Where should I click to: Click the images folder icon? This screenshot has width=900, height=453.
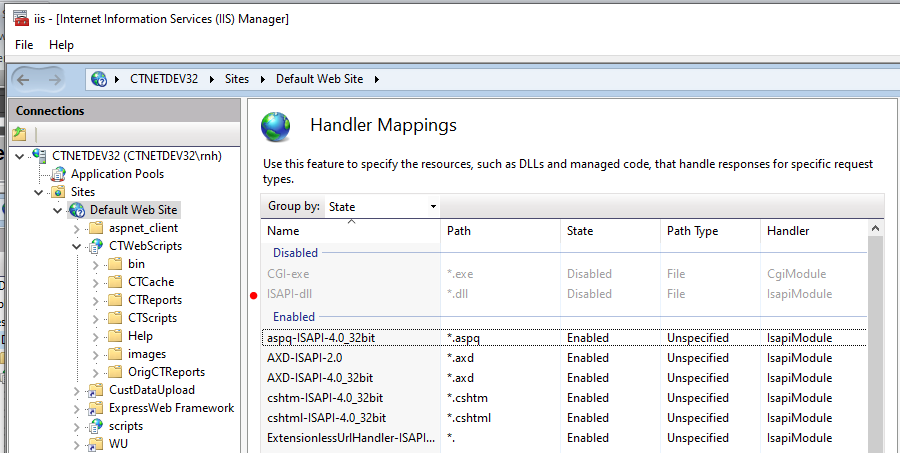tap(115, 354)
